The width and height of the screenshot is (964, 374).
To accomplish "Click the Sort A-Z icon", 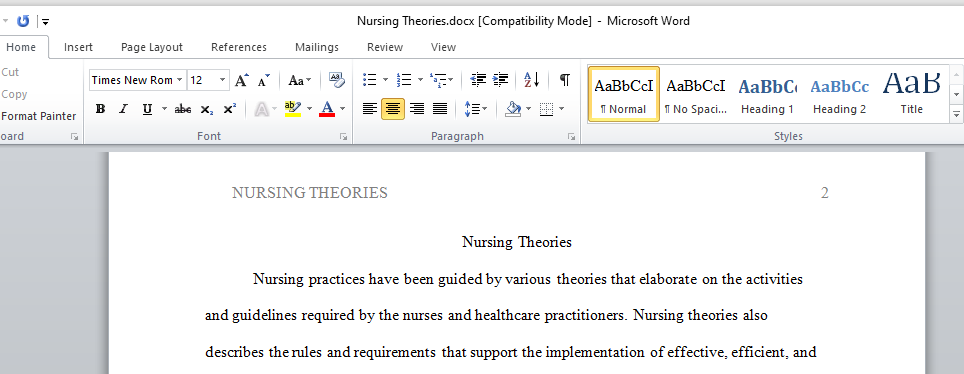I will tap(532, 80).
